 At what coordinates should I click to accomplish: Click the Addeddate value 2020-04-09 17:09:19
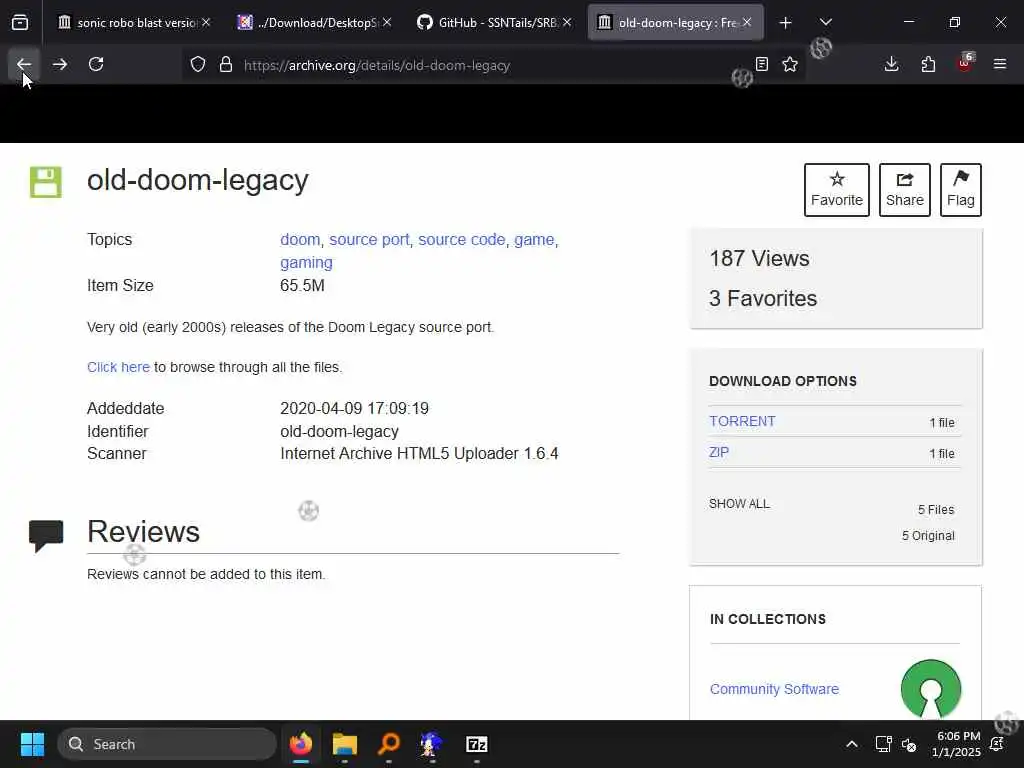point(355,408)
